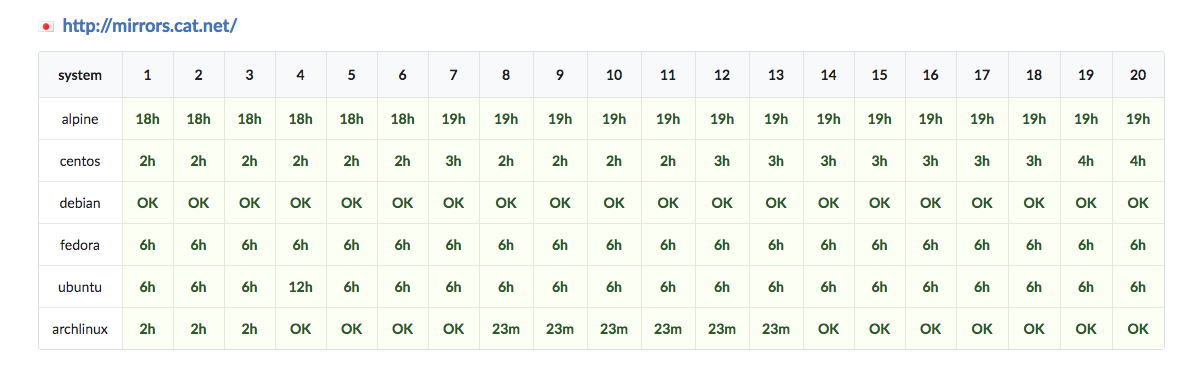Select the alpine row label
The width and height of the screenshot is (1200, 381).
(80, 119)
